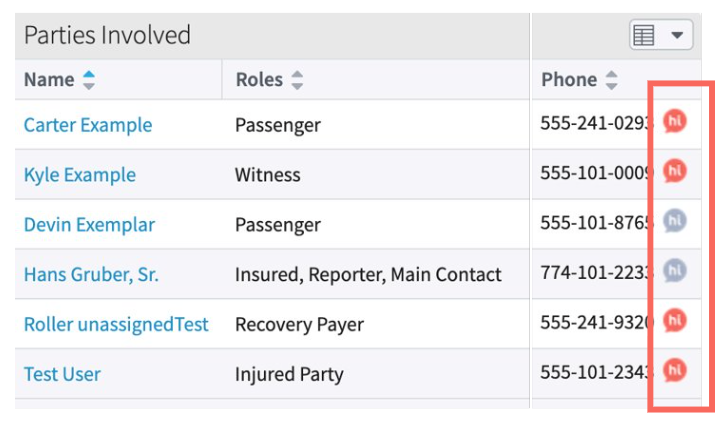Image resolution: width=725 pixels, height=426 pixels.
Task: Open Test User contact link
Action: 62,374
